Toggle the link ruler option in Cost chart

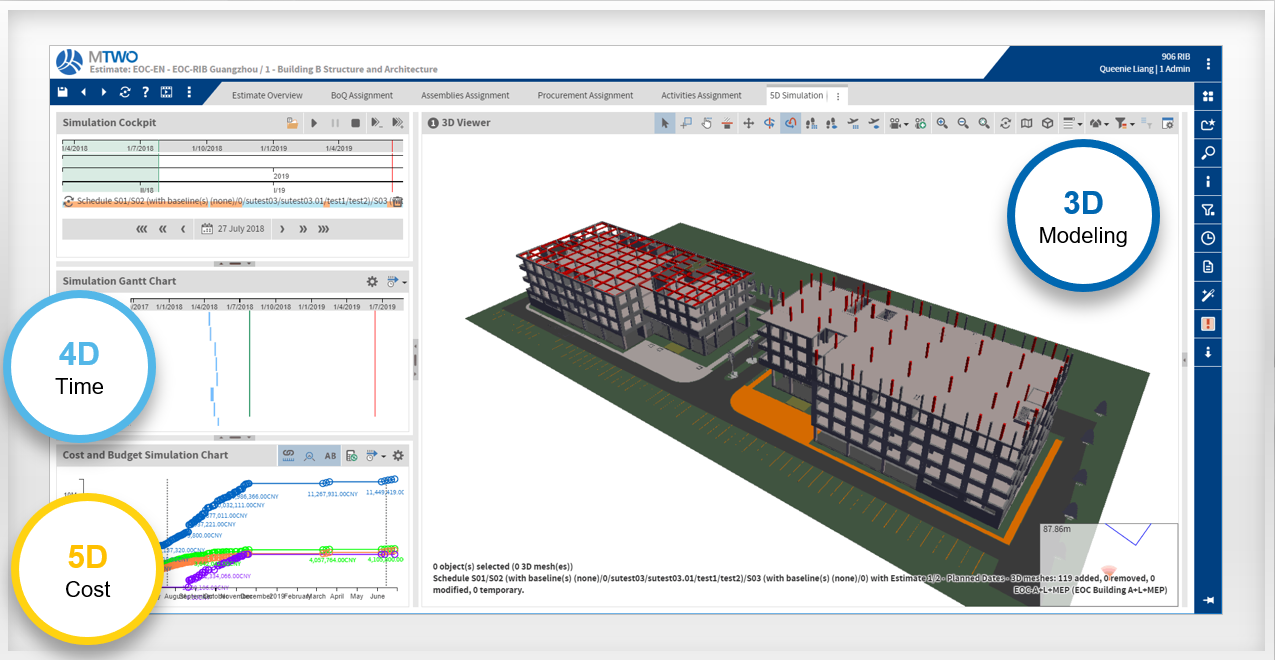(x=289, y=456)
